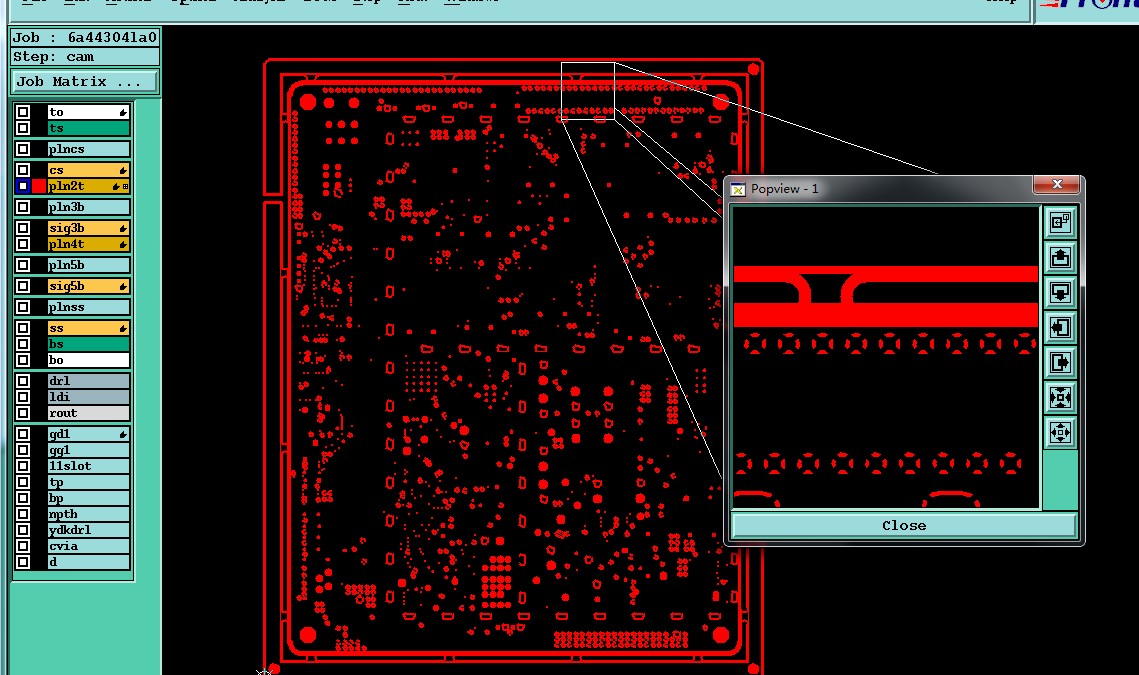Viewport: 1139px width, 675px height.
Task: Select the 'plnss' layer name
Action: 89,307
